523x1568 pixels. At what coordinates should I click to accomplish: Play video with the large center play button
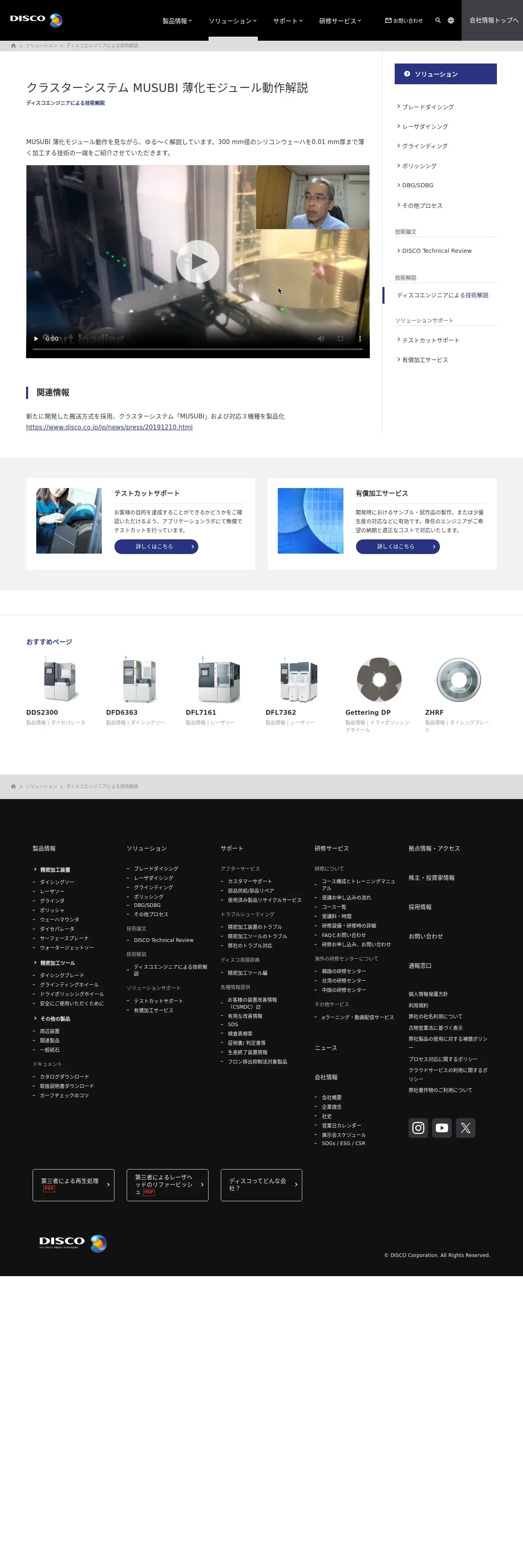[198, 261]
